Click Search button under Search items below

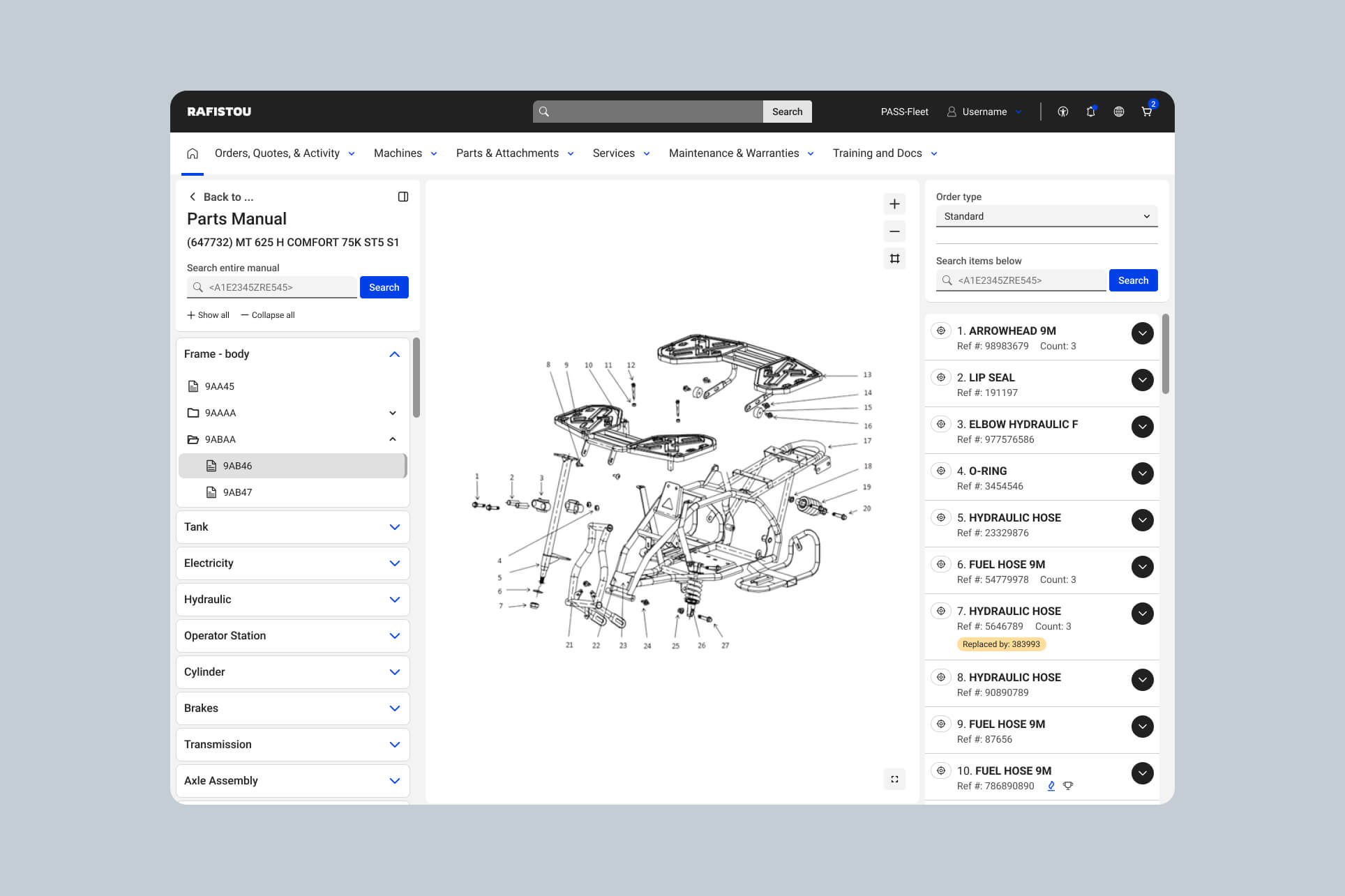pyautogui.click(x=1133, y=280)
